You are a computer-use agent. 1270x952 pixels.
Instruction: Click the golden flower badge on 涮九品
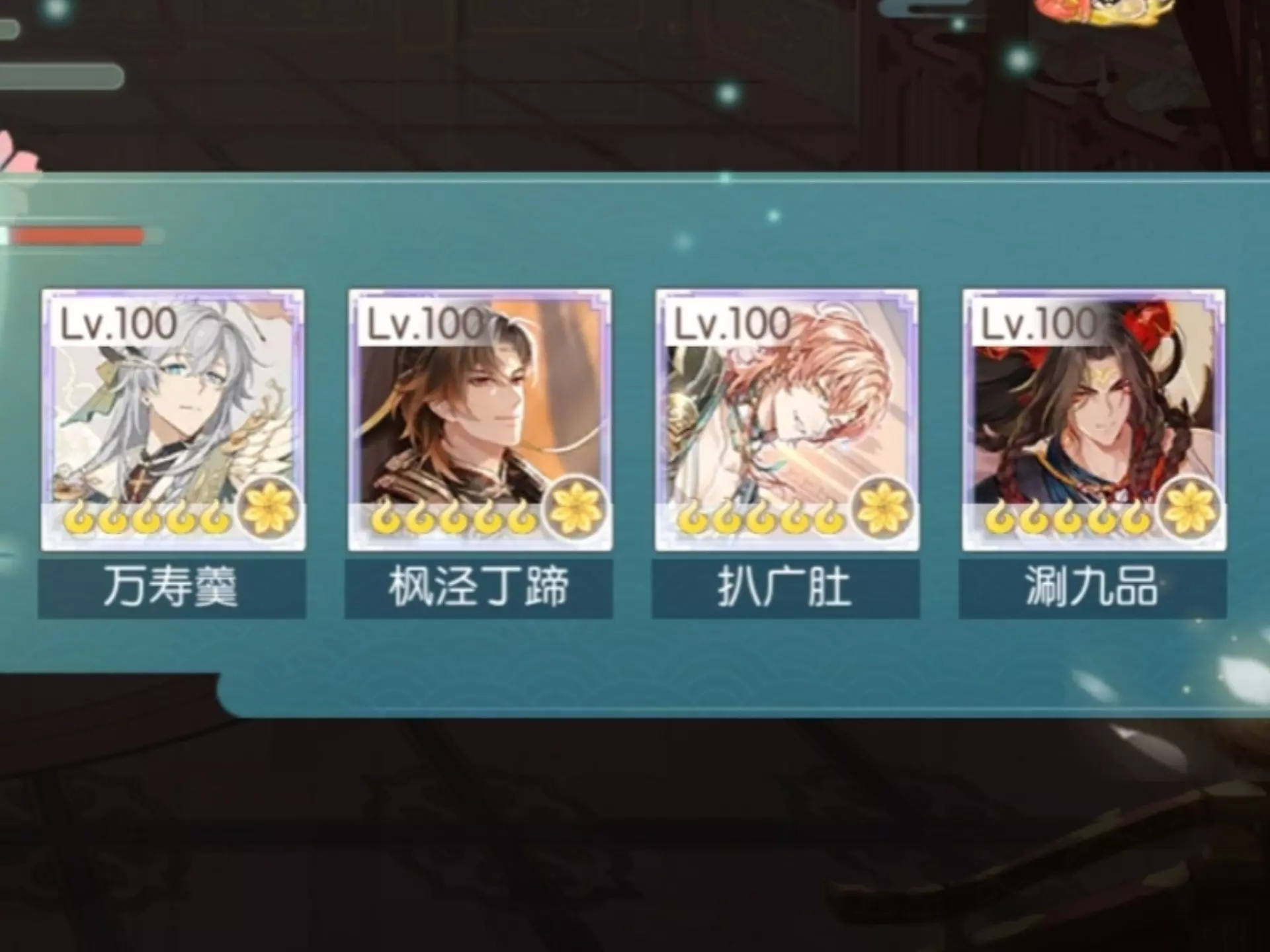coord(1189,510)
